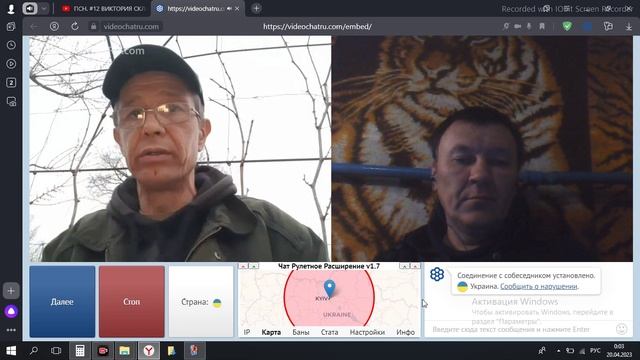Open microphone permission icon in address bar
Viewport: 640px width, 360px height.
tap(529, 26)
